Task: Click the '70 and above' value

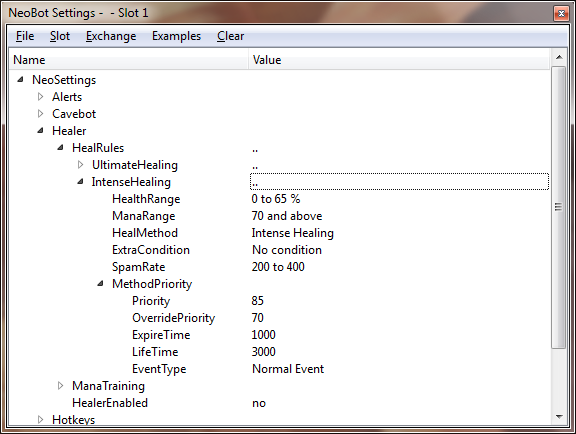Action: (287, 216)
